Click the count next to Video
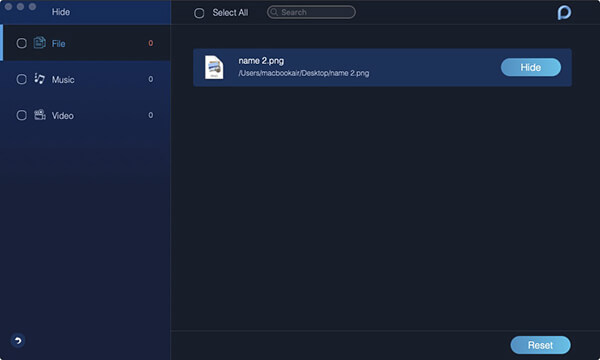 click(x=151, y=115)
